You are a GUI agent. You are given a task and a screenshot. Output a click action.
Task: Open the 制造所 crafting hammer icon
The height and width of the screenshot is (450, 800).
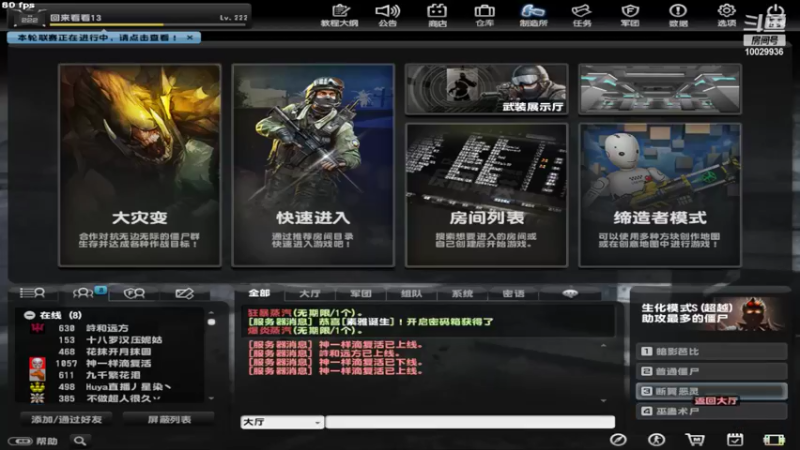533,15
